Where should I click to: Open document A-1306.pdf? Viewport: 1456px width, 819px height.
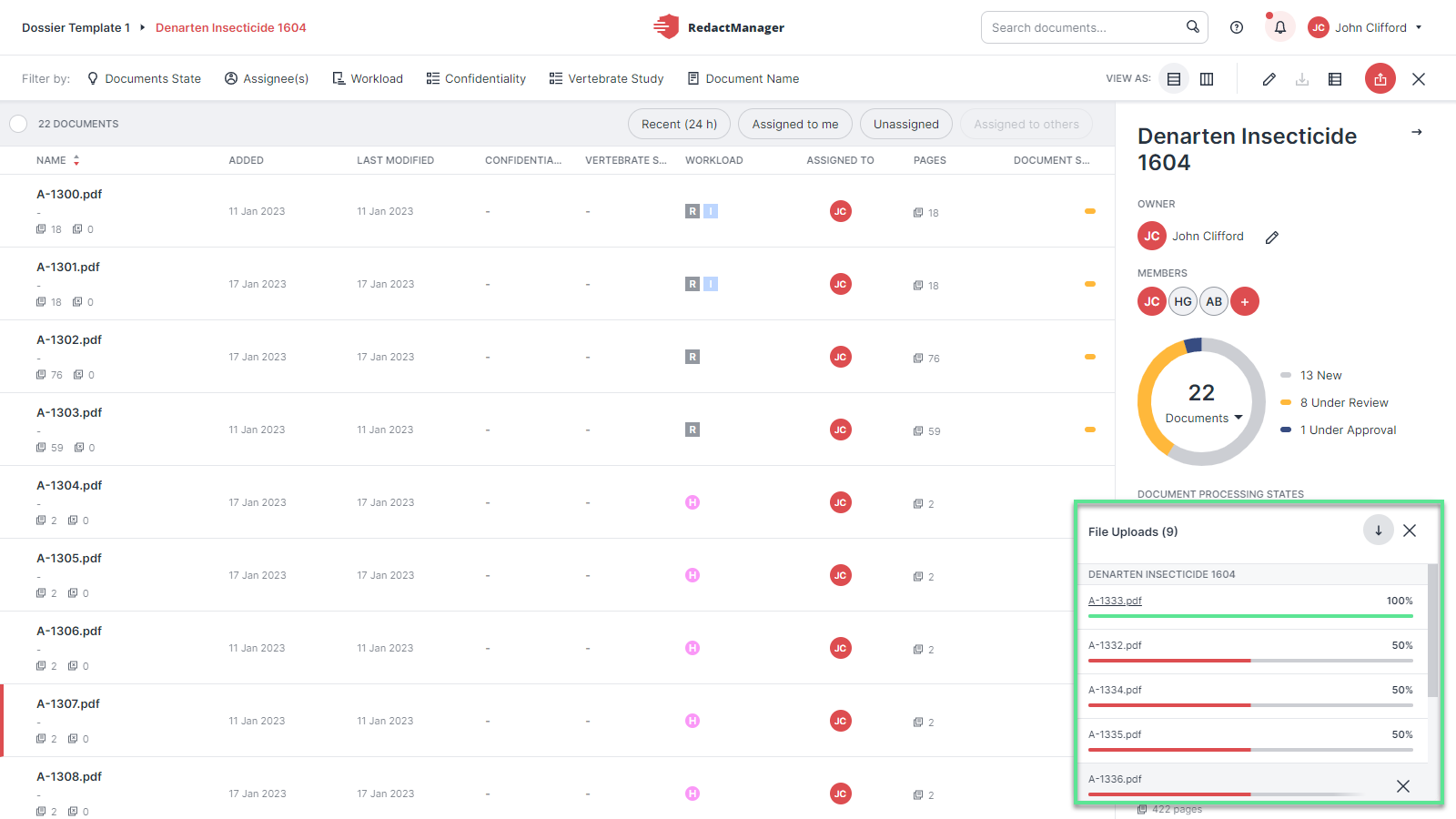[x=69, y=631]
